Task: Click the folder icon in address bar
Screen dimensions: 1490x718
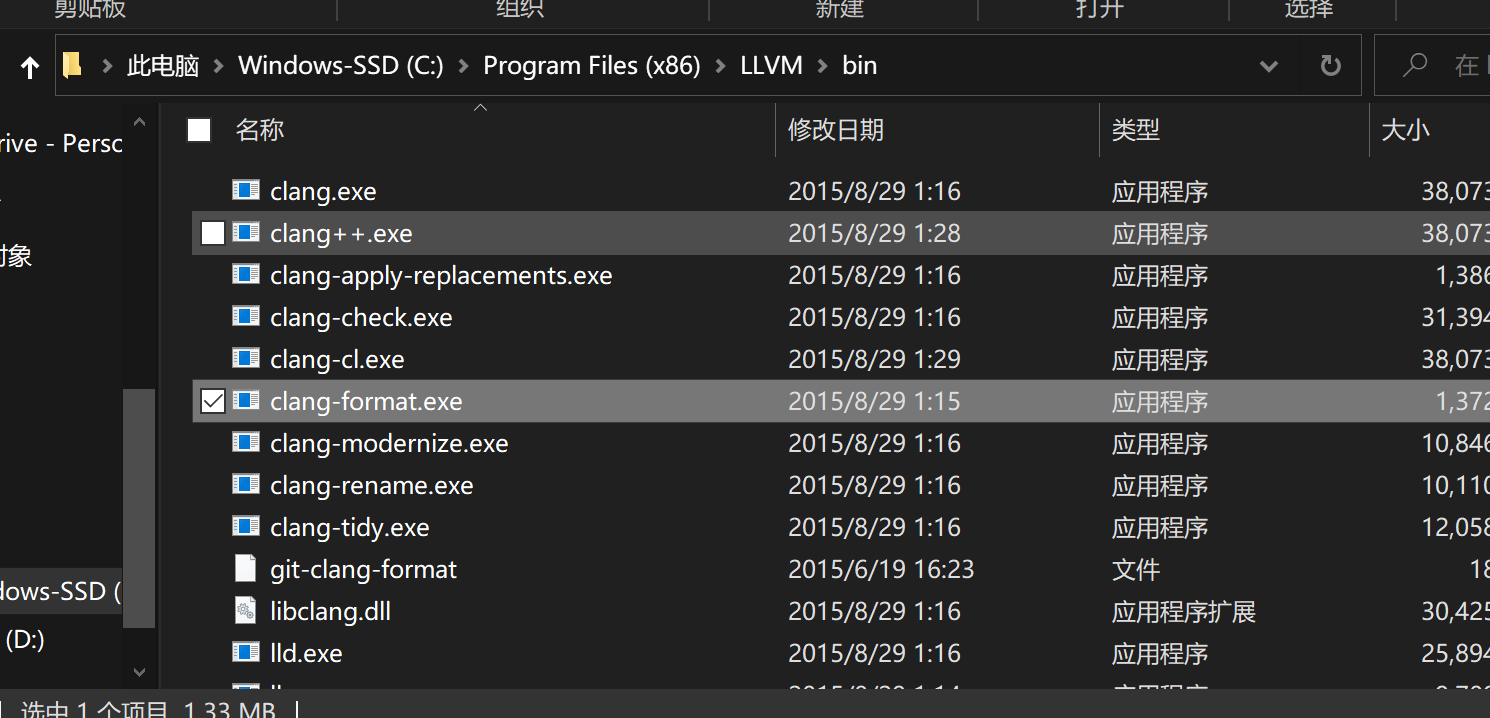Action: [72, 66]
